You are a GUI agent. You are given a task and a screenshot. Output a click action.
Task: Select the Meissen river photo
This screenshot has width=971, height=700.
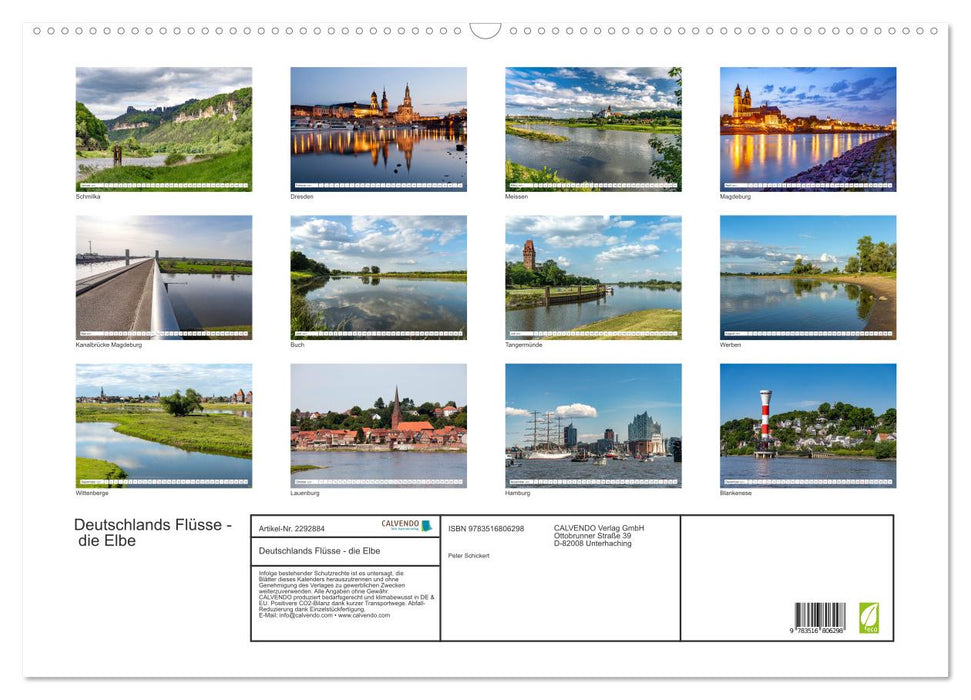tap(593, 129)
